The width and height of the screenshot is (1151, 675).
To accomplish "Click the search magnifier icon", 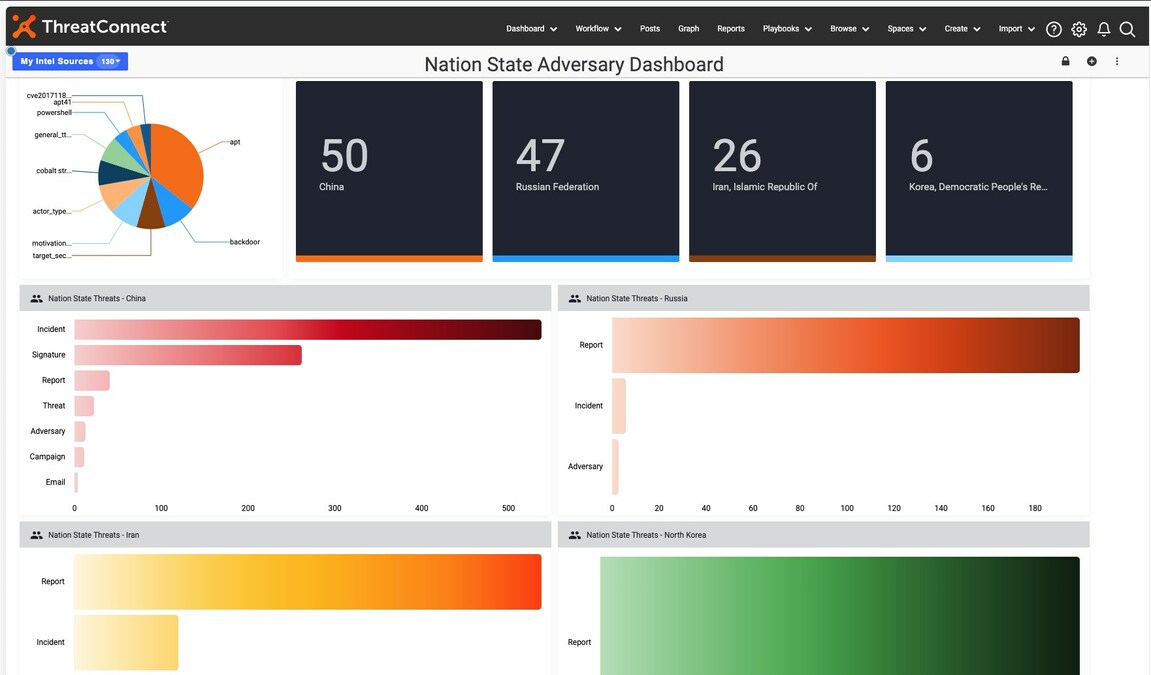I will [x=1128, y=29].
